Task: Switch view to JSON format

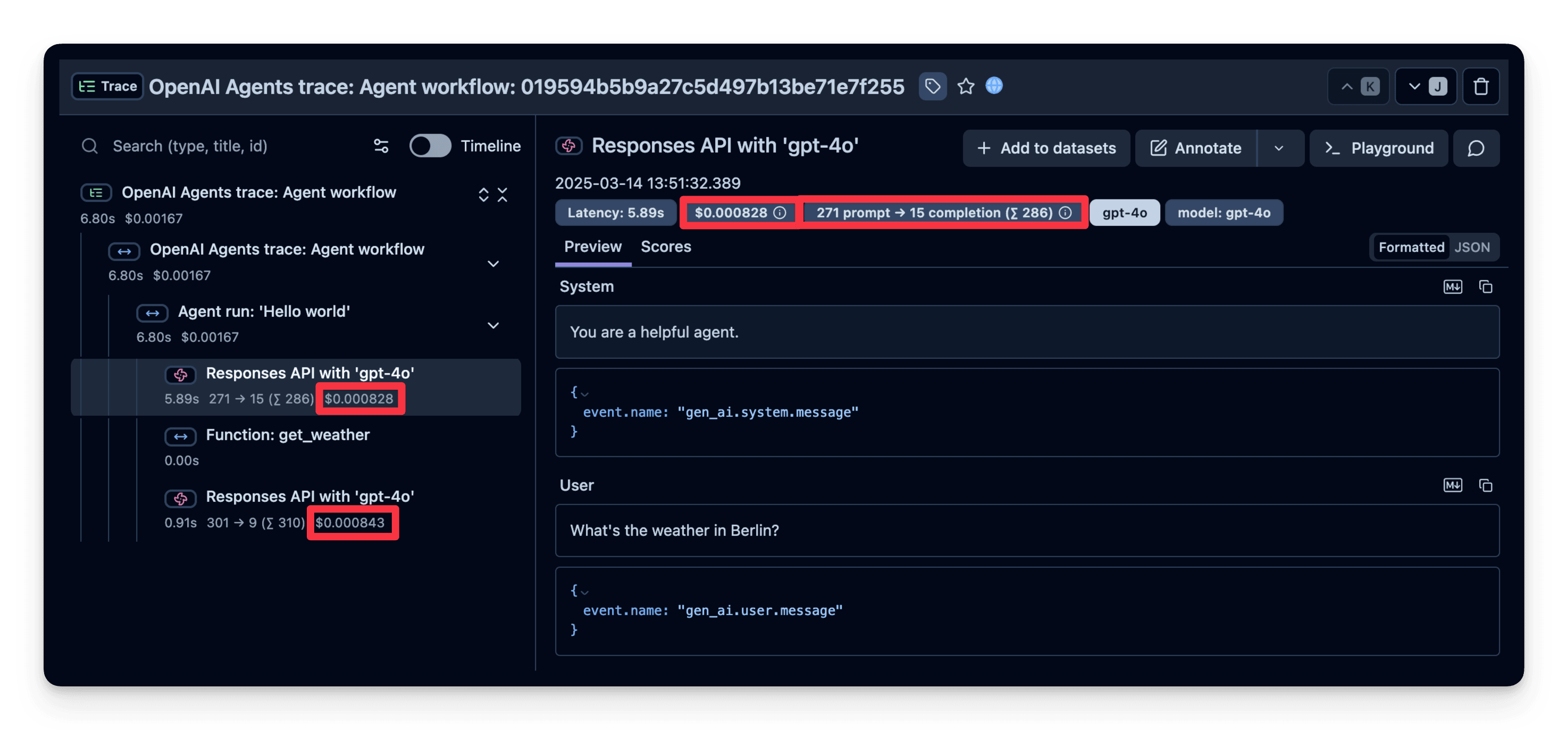Action: pos(1472,247)
